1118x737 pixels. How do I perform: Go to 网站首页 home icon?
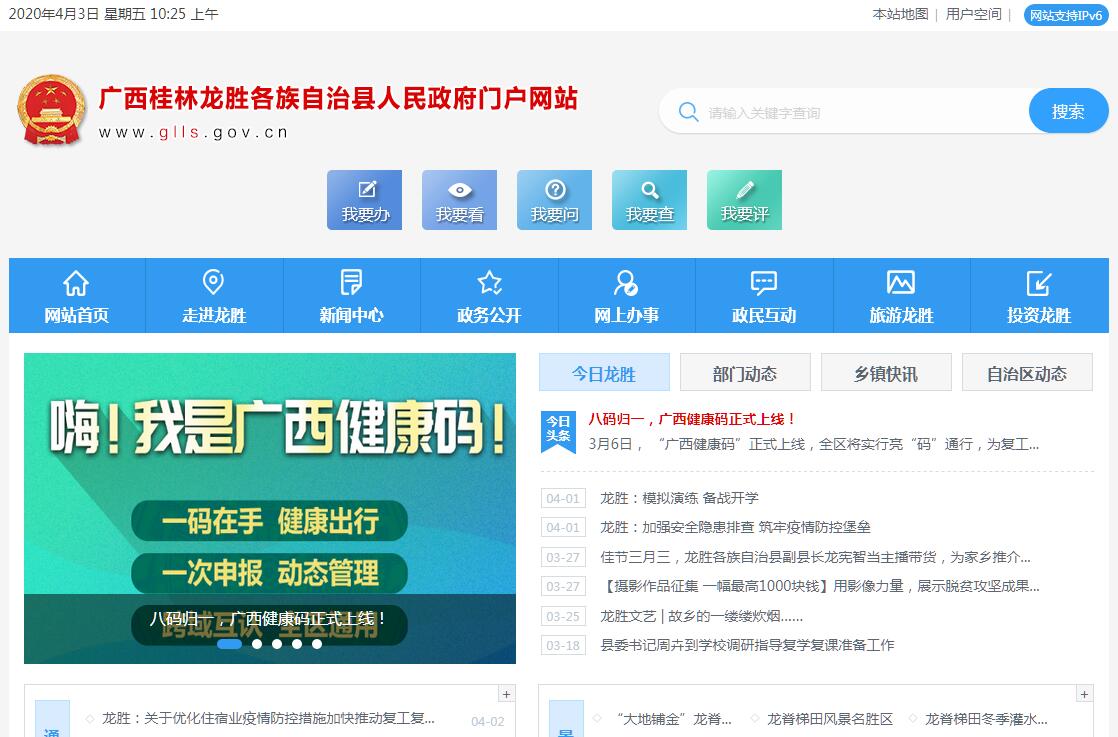76,295
